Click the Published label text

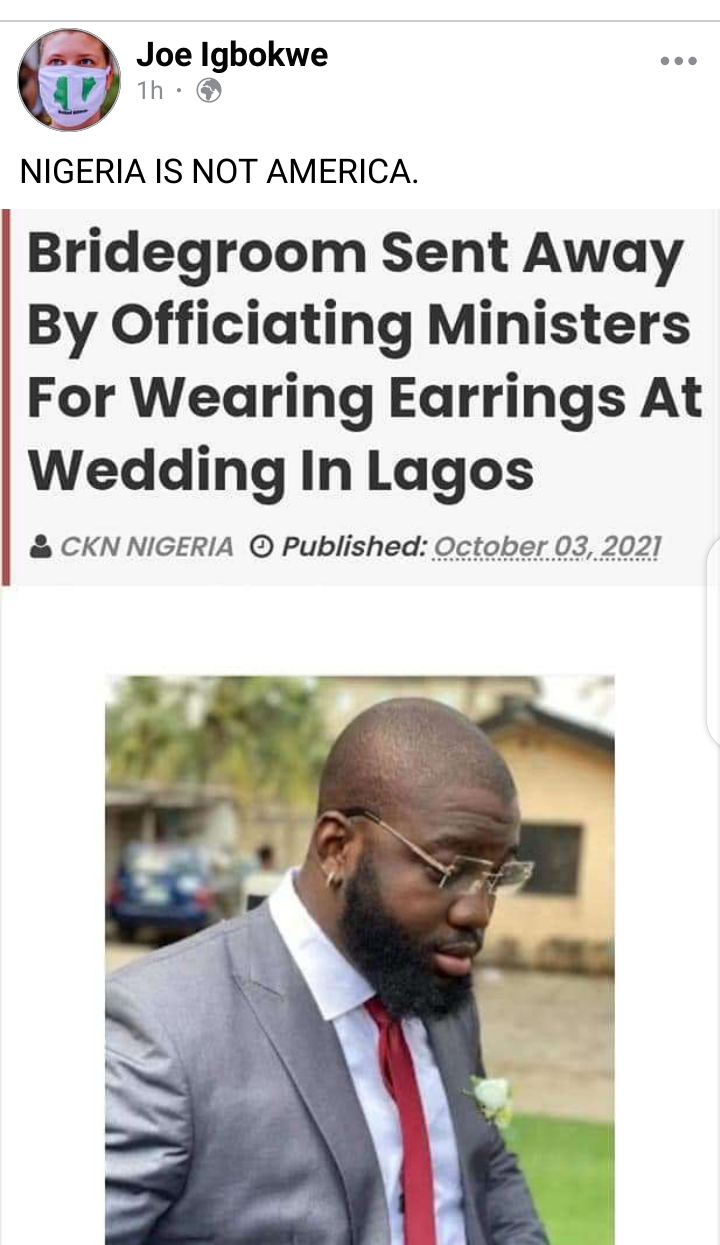pyautogui.click(x=355, y=547)
